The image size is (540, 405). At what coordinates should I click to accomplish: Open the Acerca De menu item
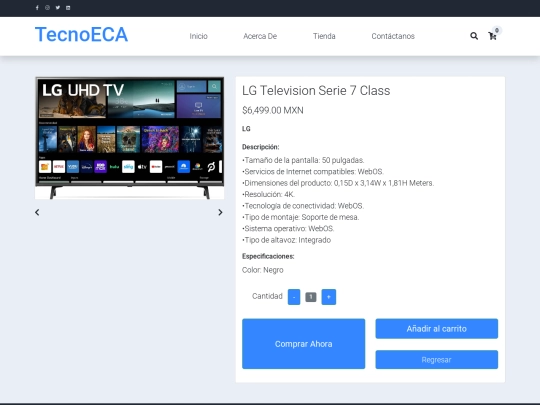(260, 36)
